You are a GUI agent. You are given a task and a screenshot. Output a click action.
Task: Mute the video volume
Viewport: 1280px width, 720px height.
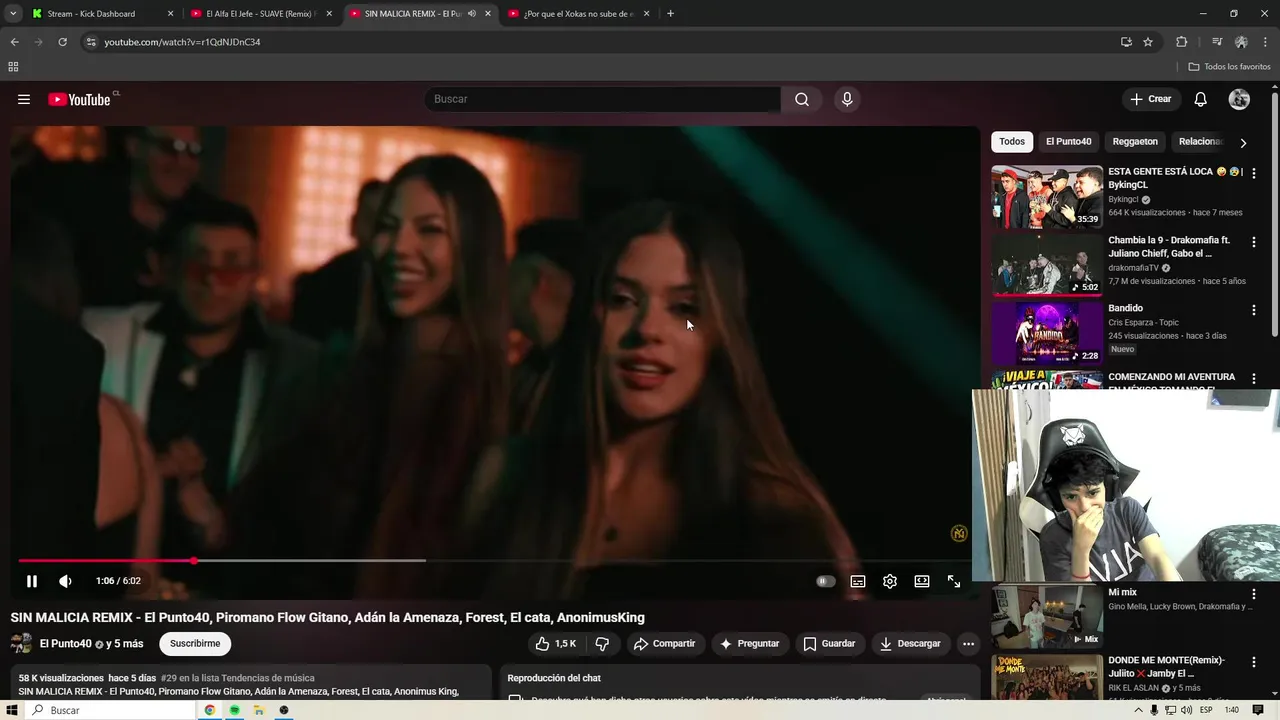[x=65, y=581]
